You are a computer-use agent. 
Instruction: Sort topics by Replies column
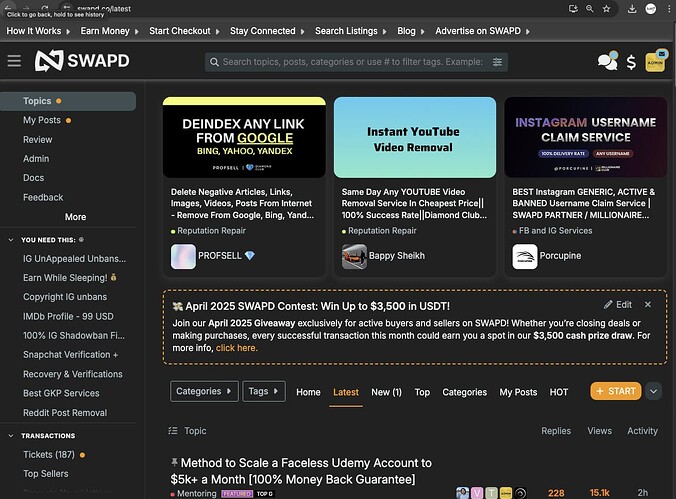coord(556,431)
